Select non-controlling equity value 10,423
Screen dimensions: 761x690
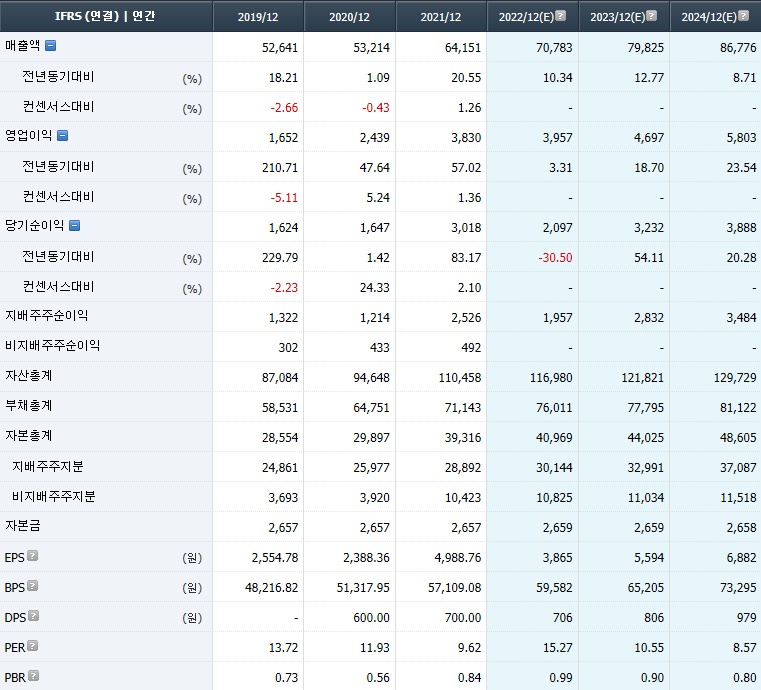463,498
